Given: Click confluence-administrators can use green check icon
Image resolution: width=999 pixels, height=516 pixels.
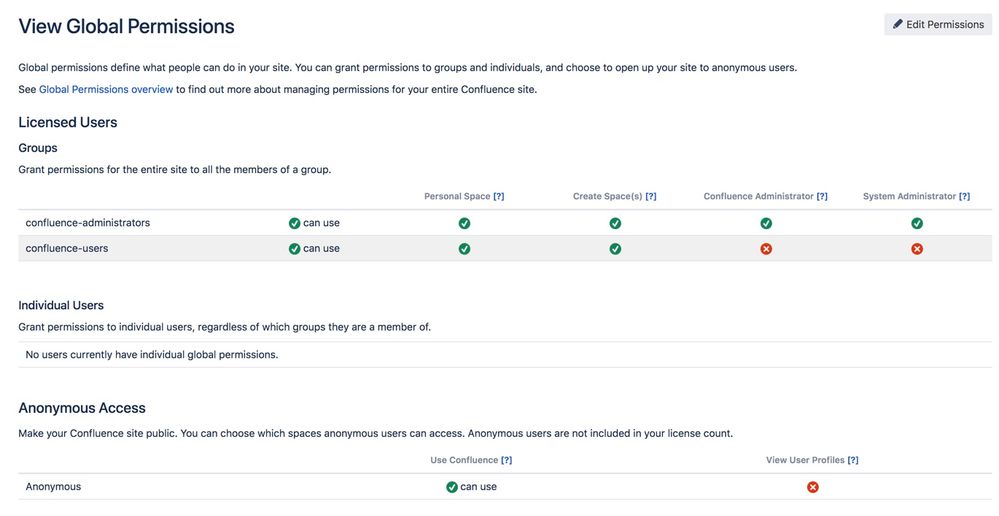Looking at the screenshot, I should coord(295,223).
